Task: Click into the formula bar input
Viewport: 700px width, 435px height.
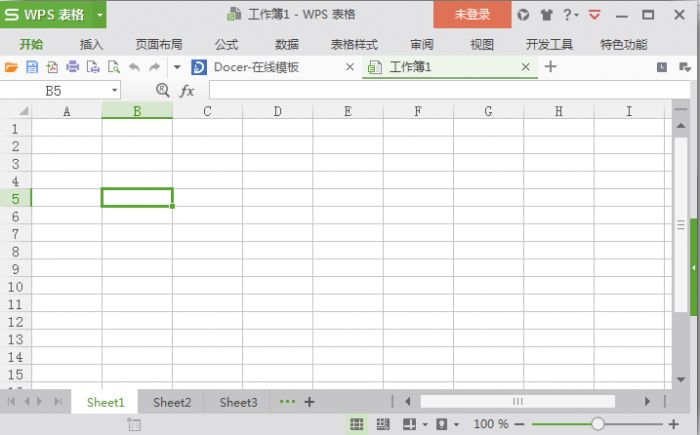Action: click(450, 90)
